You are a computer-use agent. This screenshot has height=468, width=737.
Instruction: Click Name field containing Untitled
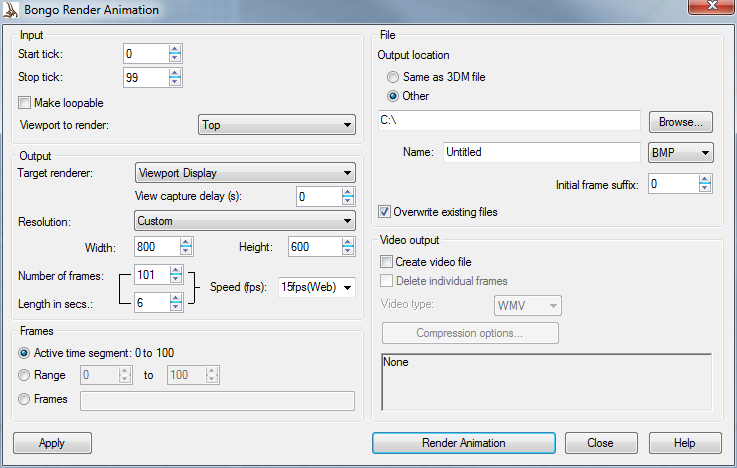pyautogui.click(x=541, y=152)
